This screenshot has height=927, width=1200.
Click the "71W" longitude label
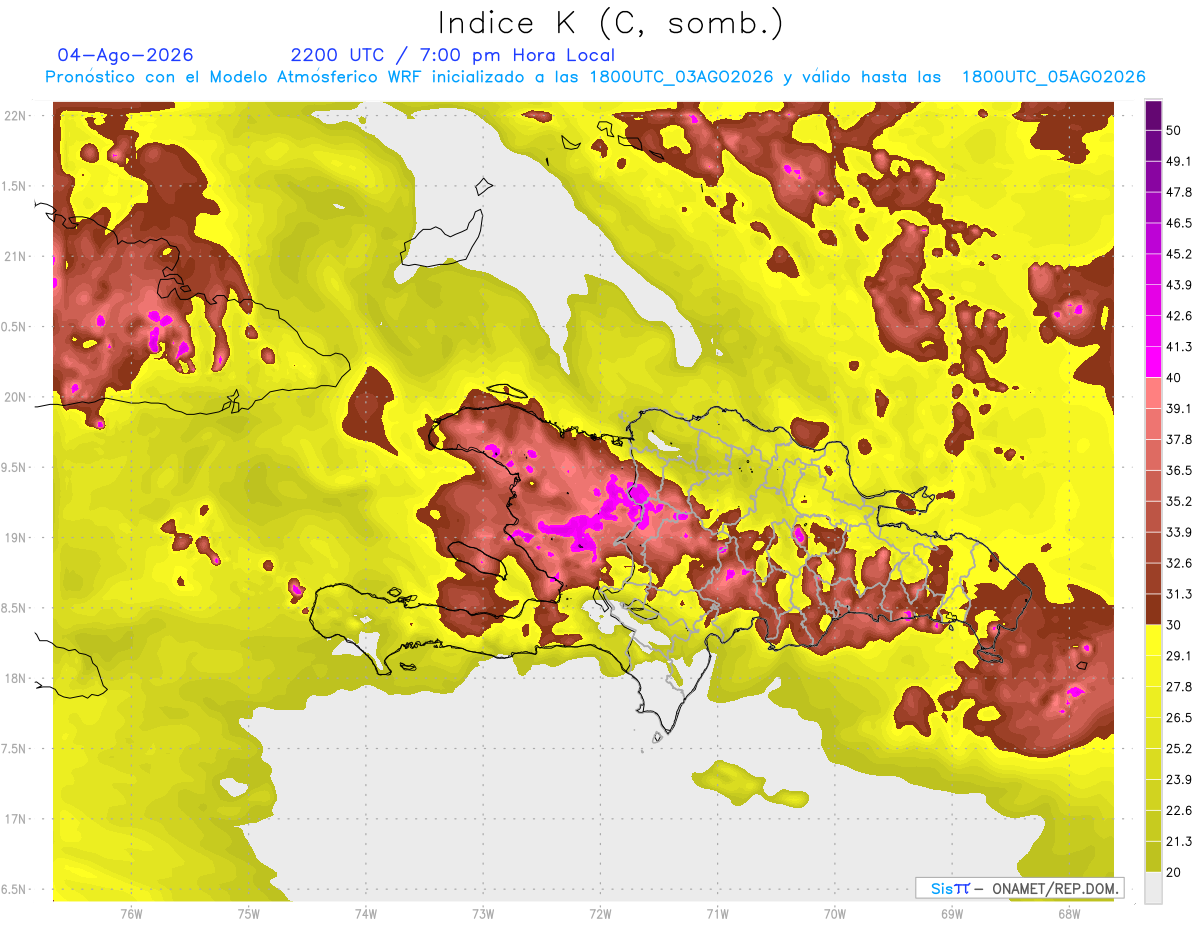tap(718, 914)
